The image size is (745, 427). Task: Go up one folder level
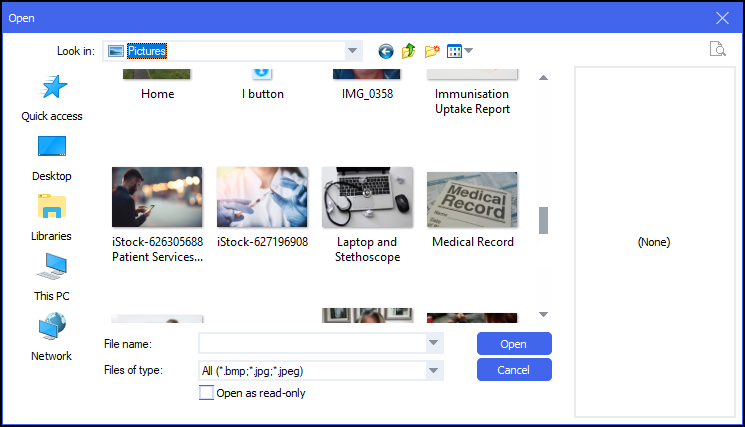(x=409, y=51)
